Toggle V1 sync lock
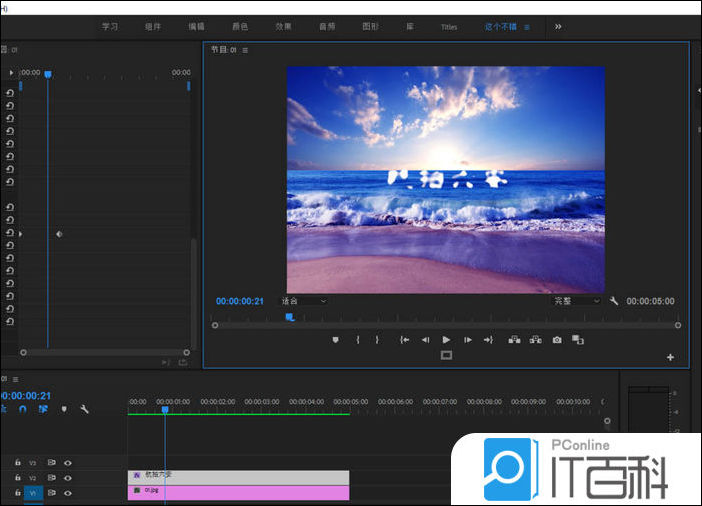The image size is (702, 506). click(x=51, y=493)
